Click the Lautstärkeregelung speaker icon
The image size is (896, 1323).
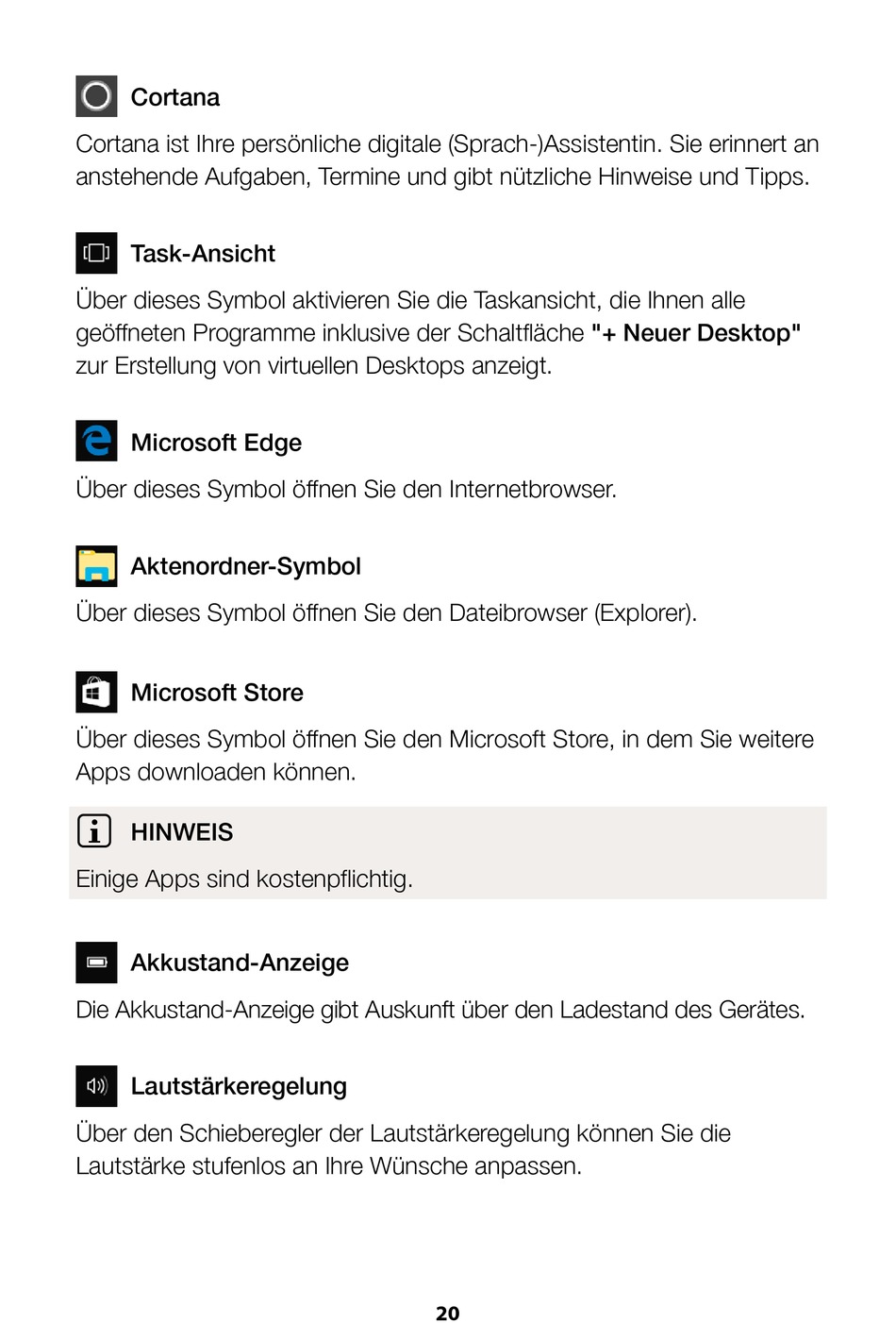click(96, 1086)
